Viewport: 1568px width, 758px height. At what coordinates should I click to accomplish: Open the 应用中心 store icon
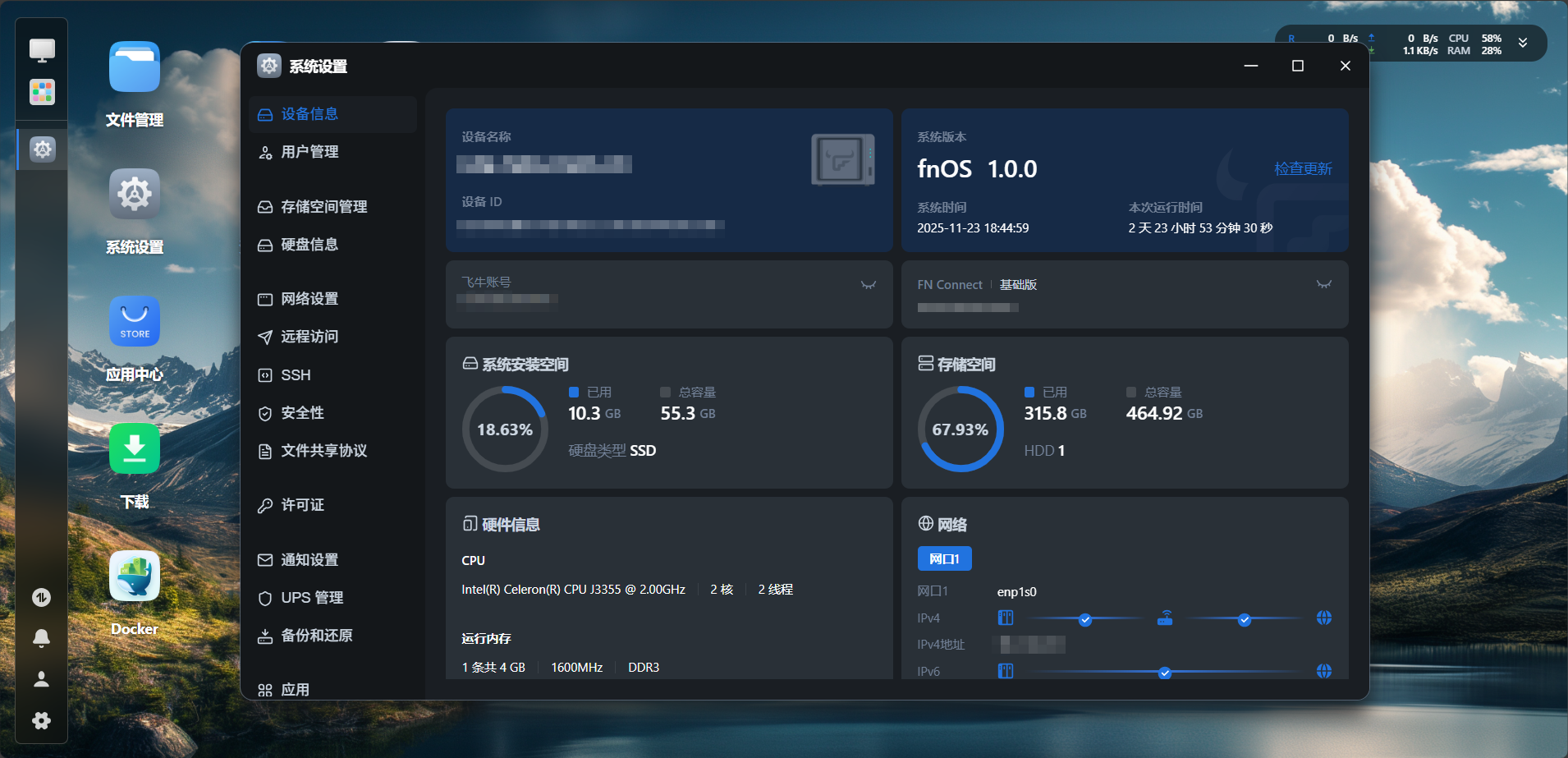tap(134, 321)
